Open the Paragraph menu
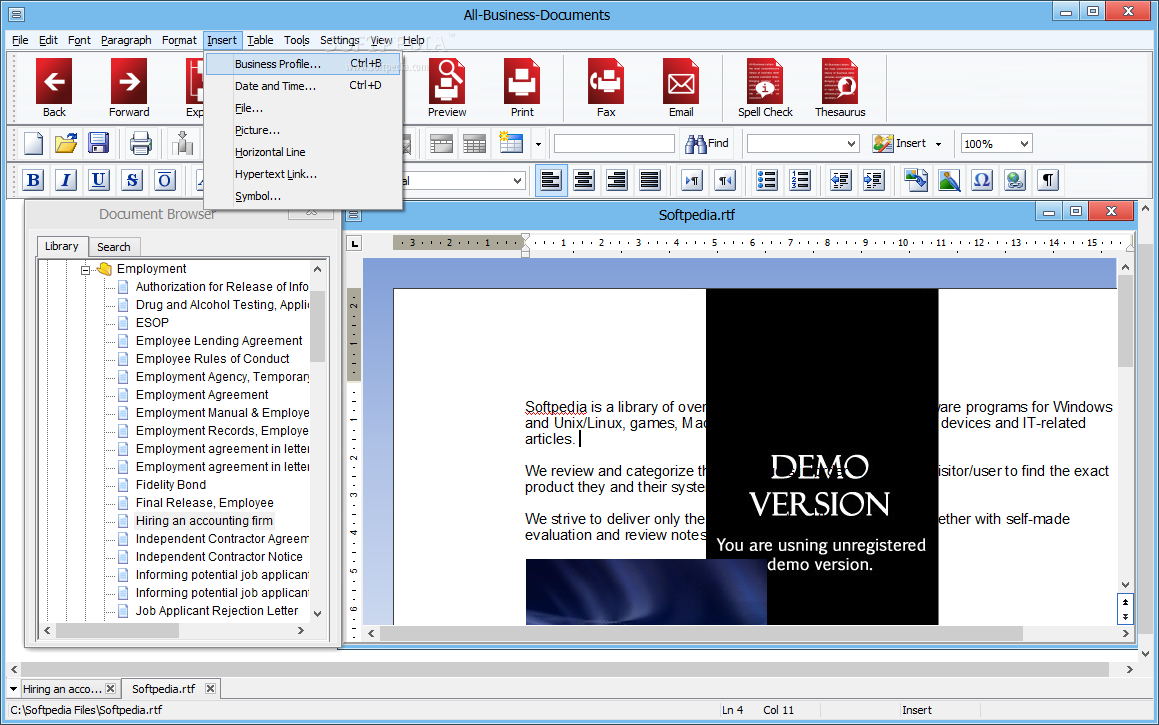 click(126, 40)
